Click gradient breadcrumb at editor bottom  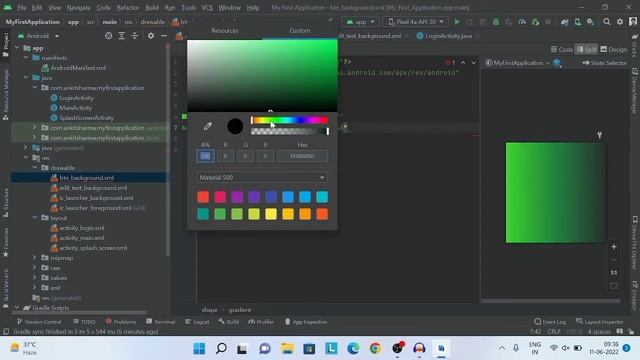(240, 310)
